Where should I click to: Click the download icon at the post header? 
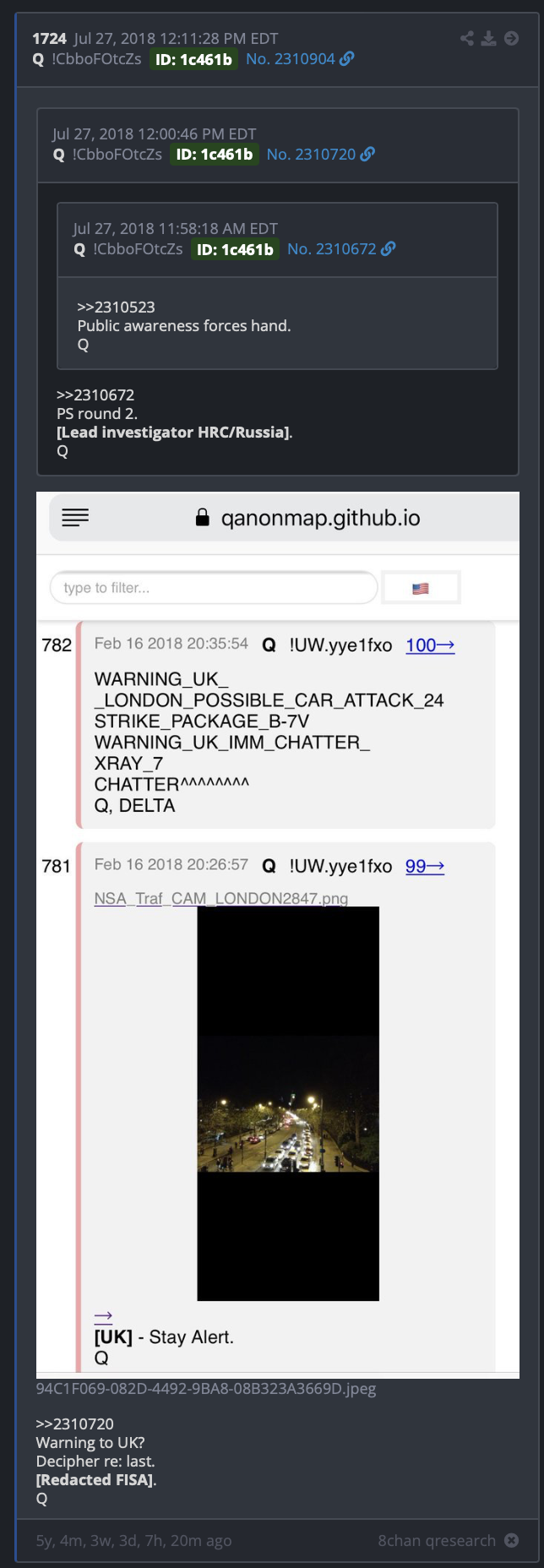(x=489, y=38)
